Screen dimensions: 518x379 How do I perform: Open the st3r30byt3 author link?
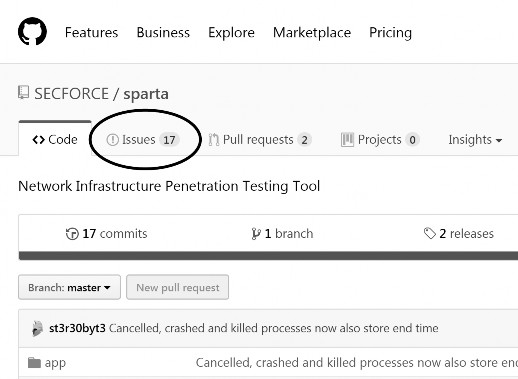click(x=77, y=328)
